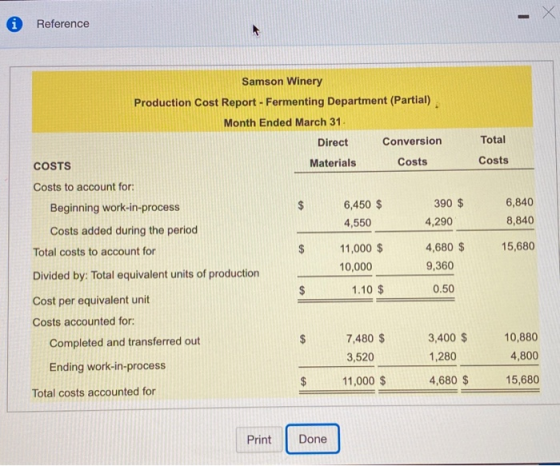The image size is (560, 466).
Task: Click the Done button
Action: pyautogui.click(x=312, y=439)
